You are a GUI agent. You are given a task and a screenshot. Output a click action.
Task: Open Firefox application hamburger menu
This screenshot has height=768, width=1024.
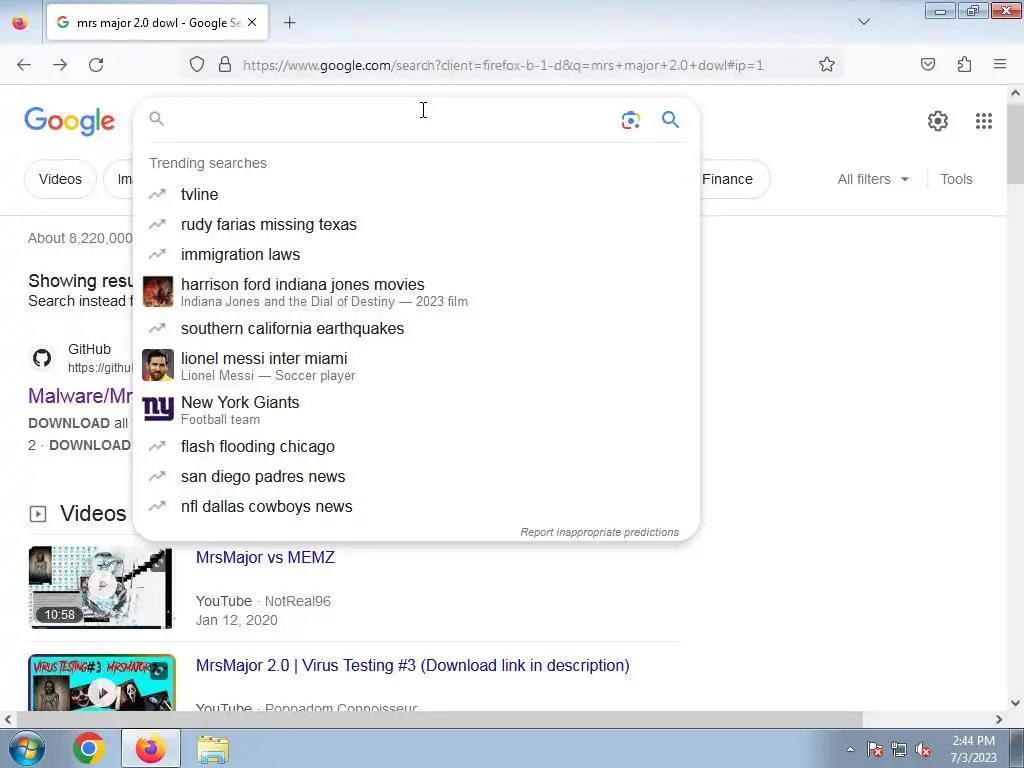(1000, 64)
